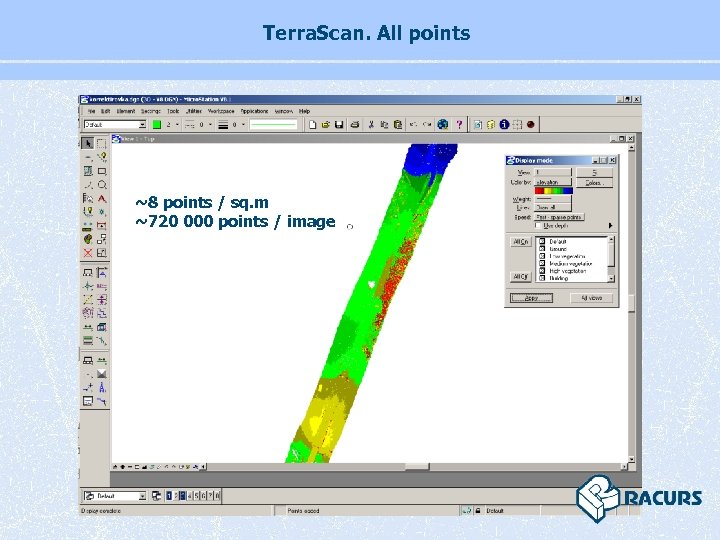This screenshot has width=720, height=540.
Task: Click the class list scrollbar down arrow
Action: click(611, 278)
